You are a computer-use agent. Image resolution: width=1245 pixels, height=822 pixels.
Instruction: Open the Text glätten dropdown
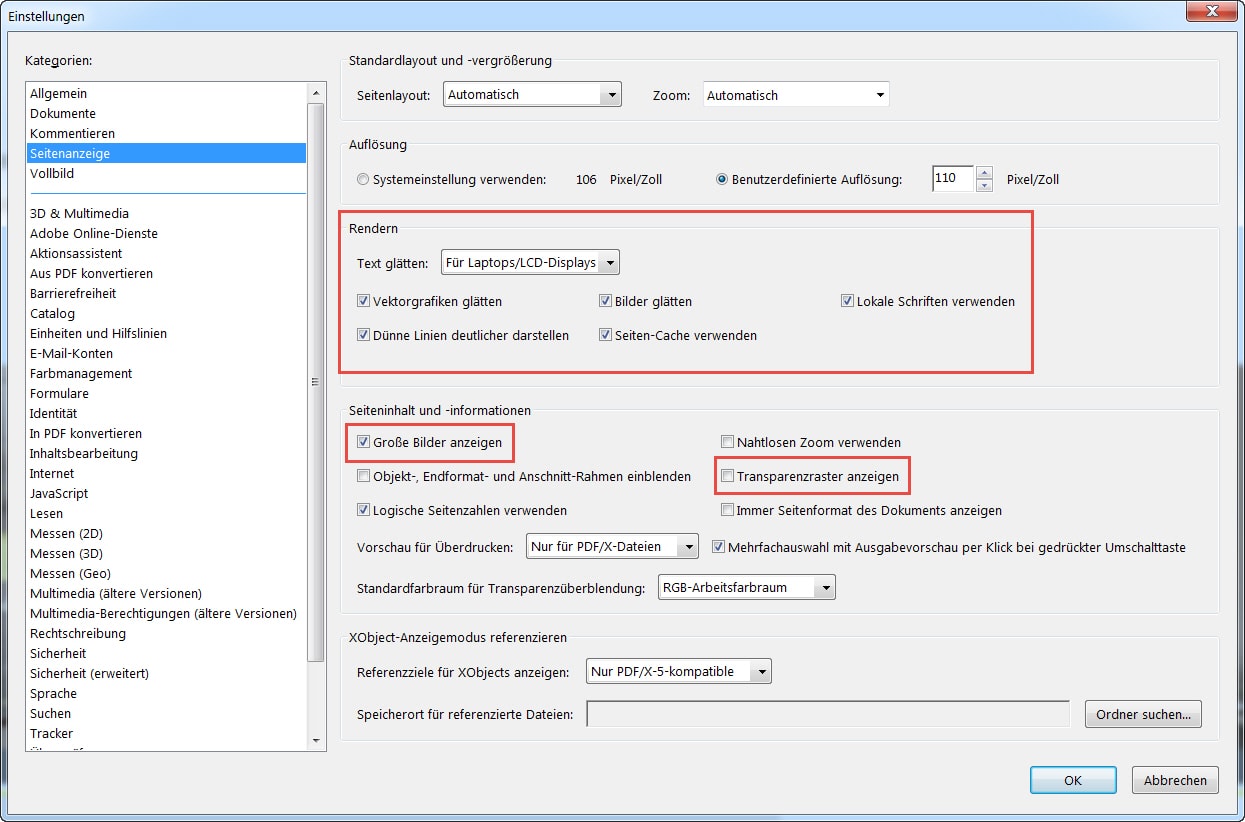[x=530, y=263]
